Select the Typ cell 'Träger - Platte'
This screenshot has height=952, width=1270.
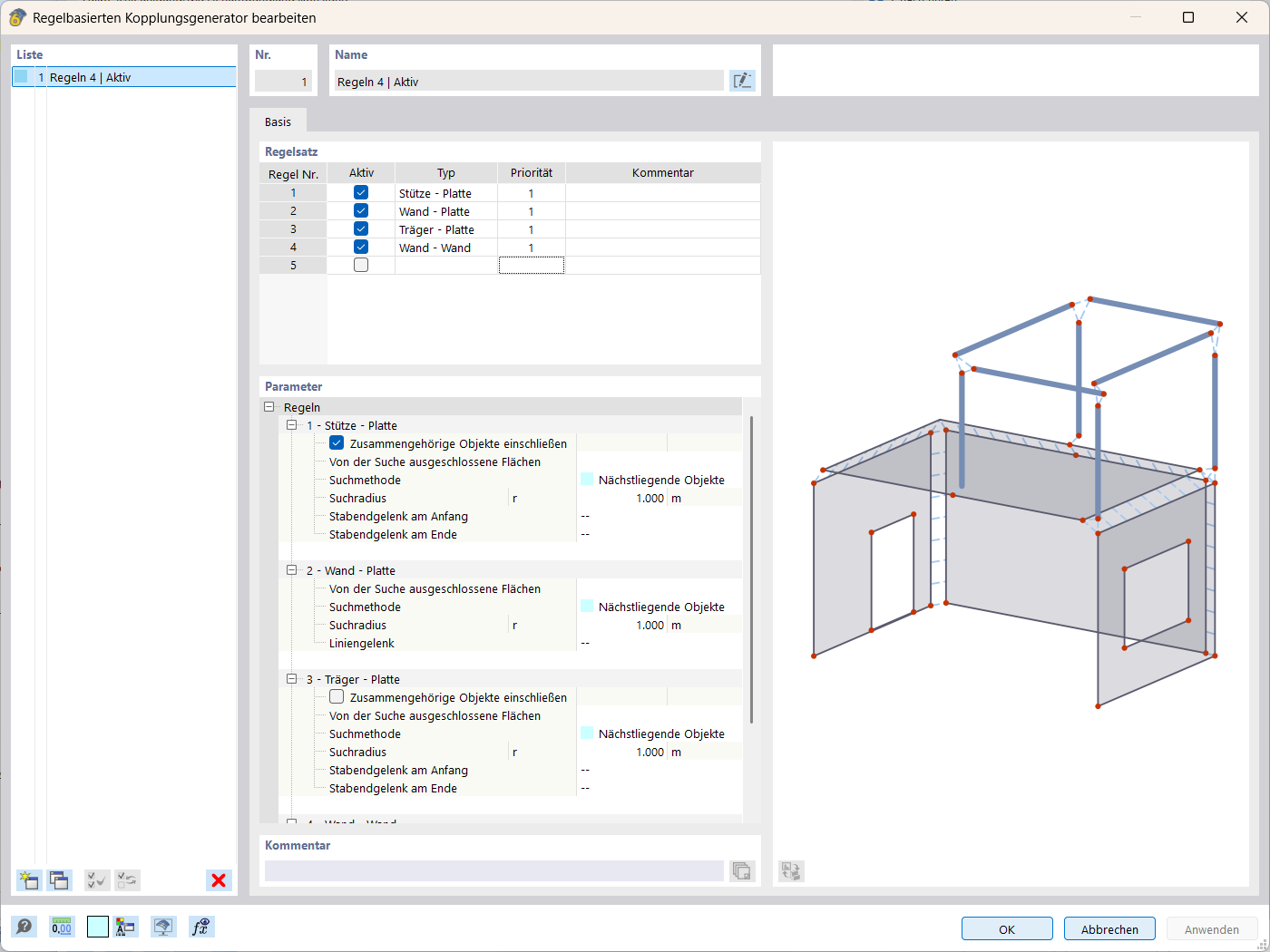pyautogui.click(x=445, y=229)
